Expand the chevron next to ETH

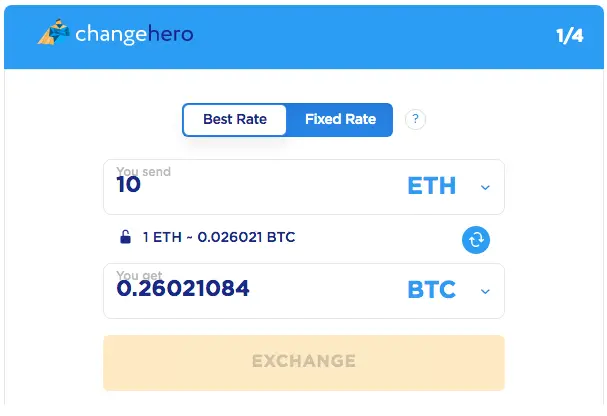click(485, 188)
